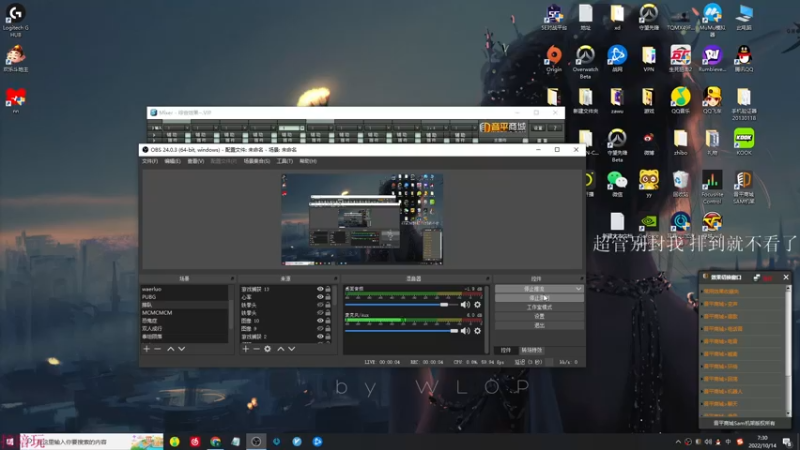Toggle visibility eye of 图像 9 source
The image size is (800, 450).
coord(320,329)
